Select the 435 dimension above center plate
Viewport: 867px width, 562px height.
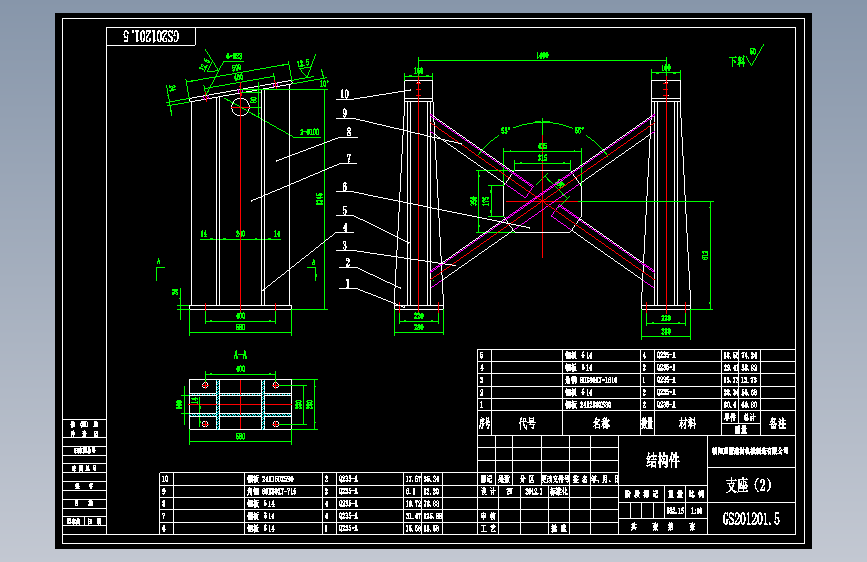(x=542, y=146)
